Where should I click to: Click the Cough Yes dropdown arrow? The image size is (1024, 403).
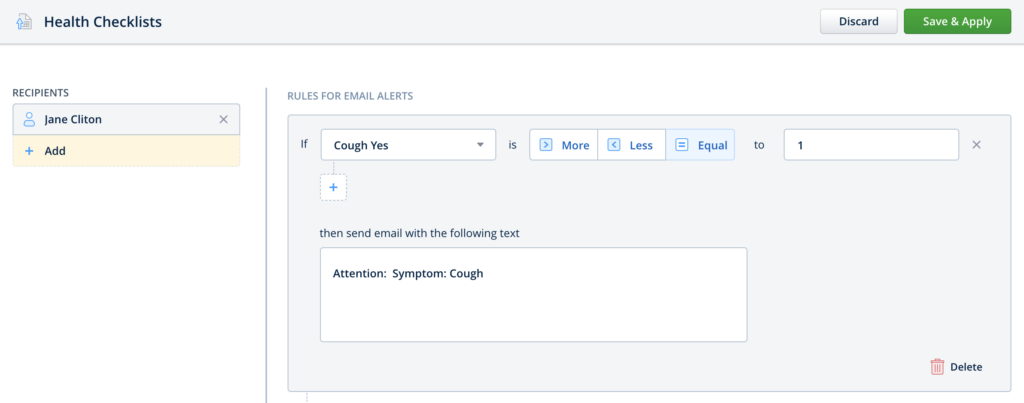(x=480, y=145)
